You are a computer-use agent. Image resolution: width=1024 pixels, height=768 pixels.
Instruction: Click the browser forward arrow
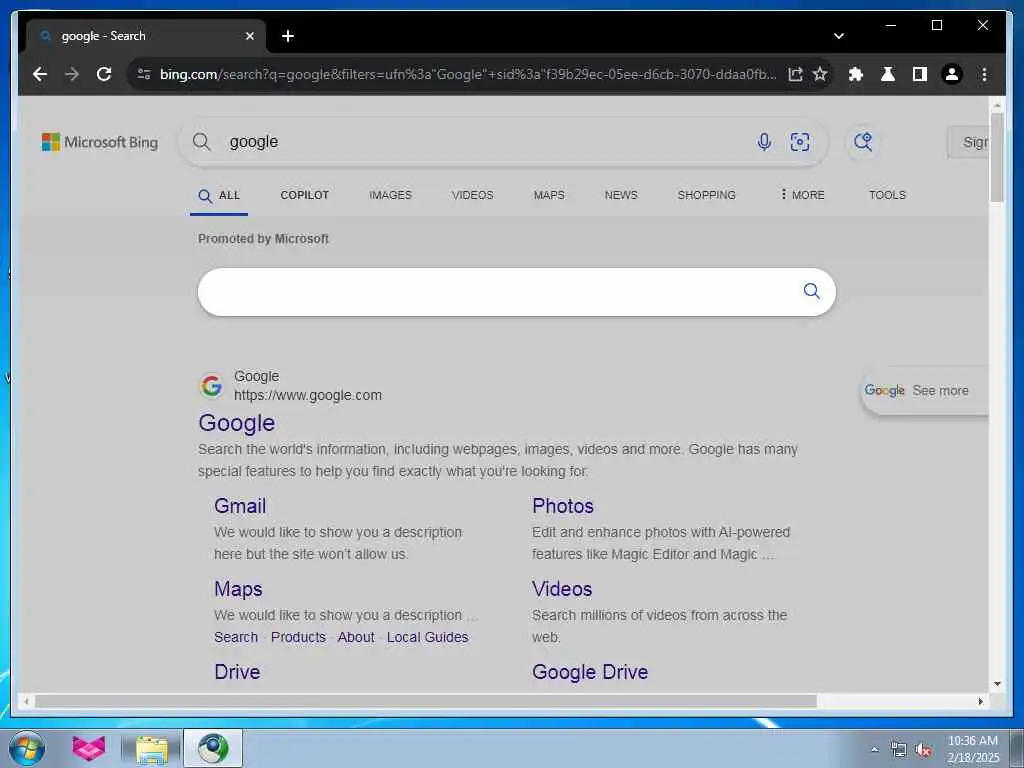pos(72,74)
